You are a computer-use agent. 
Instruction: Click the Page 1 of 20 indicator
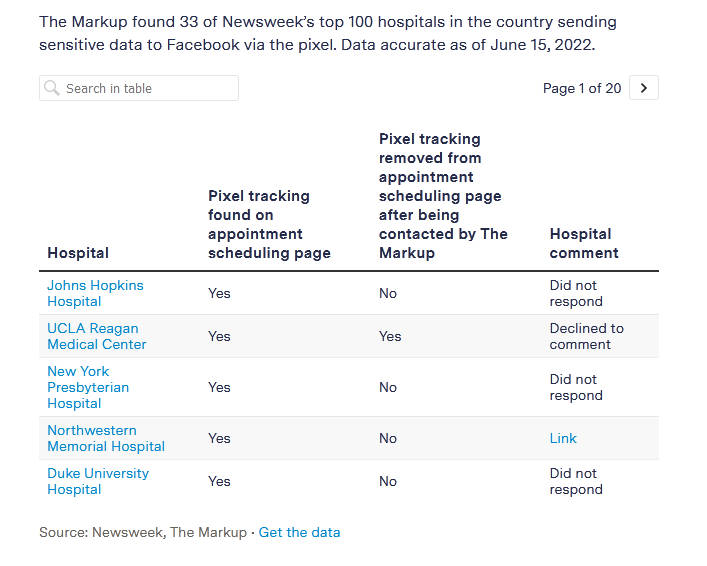pyautogui.click(x=581, y=88)
